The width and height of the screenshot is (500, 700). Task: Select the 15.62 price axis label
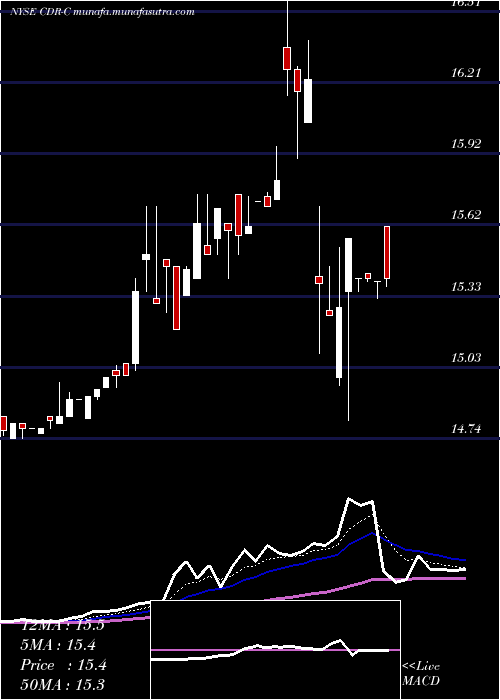(466, 215)
